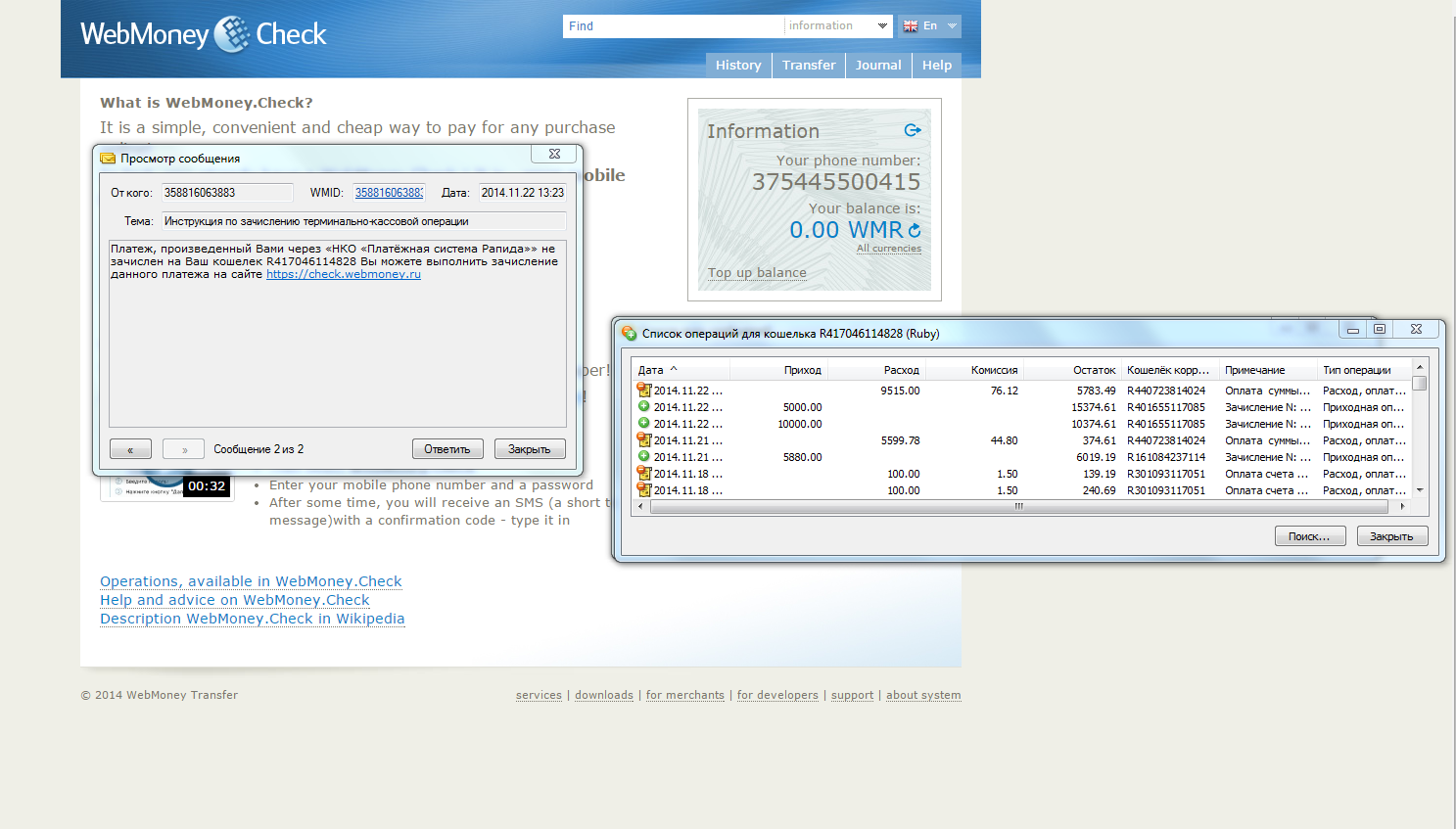The image size is (1456, 829).
Task: Close the operations list window with X
Action: (x=1416, y=329)
